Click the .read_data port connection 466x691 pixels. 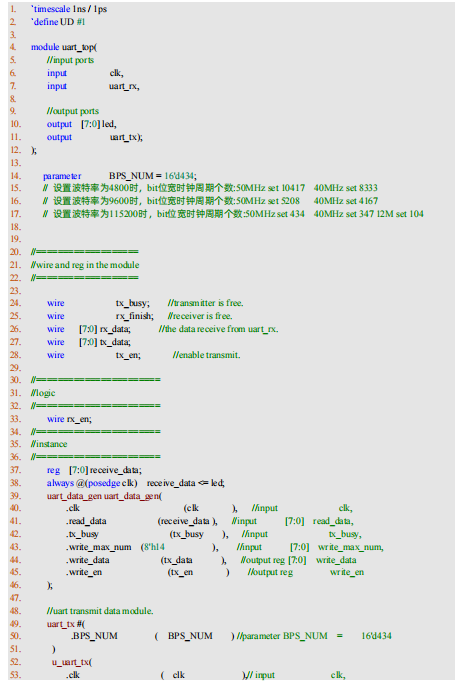[86, 521]
